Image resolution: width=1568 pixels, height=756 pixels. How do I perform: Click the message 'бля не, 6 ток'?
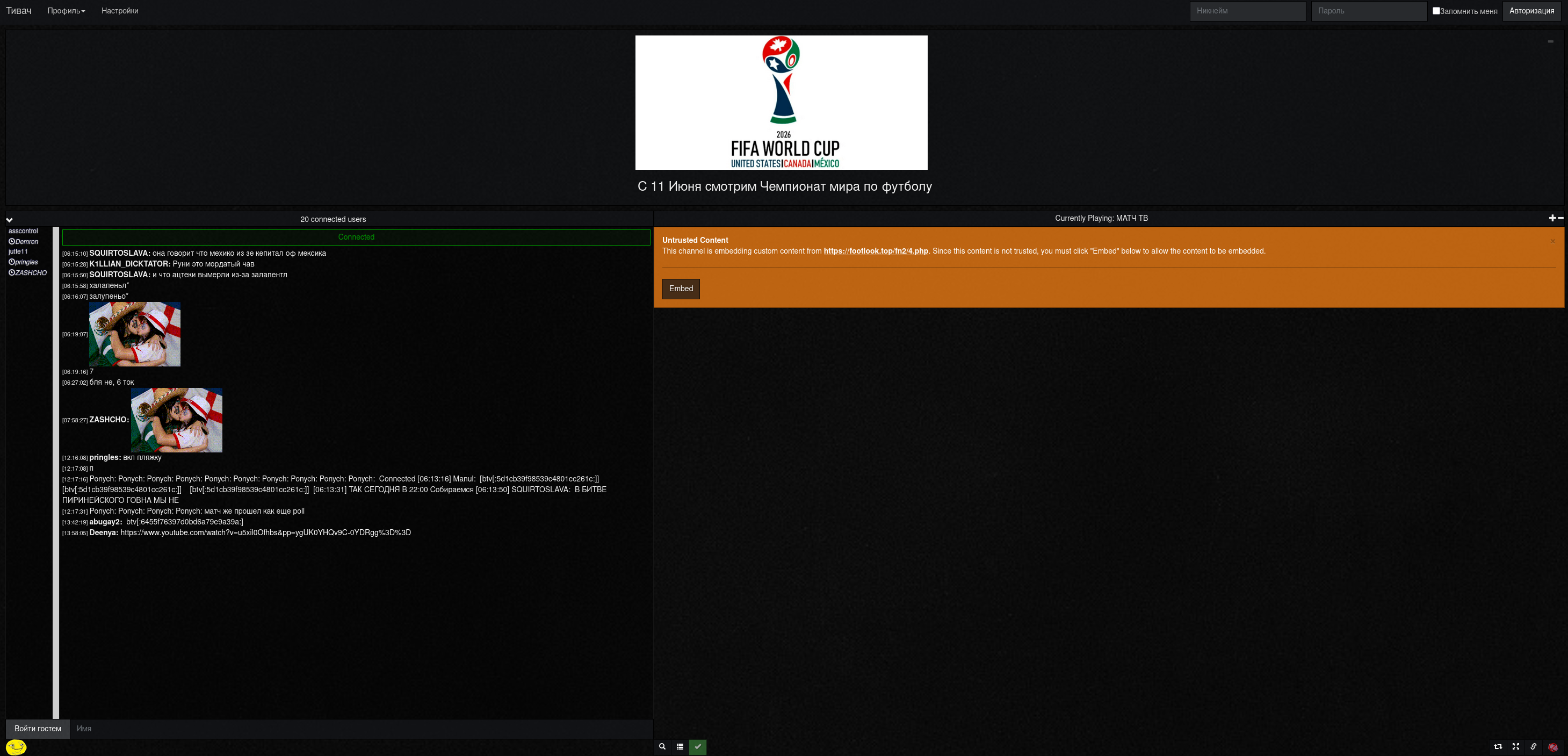pyautogui.click(x=111, y=382)
